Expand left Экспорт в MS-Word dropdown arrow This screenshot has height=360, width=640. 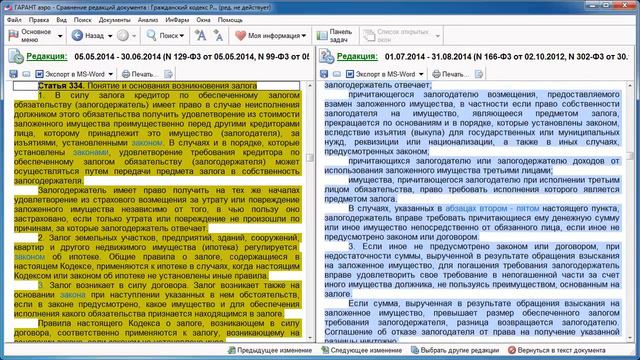[x=111, y=74]
